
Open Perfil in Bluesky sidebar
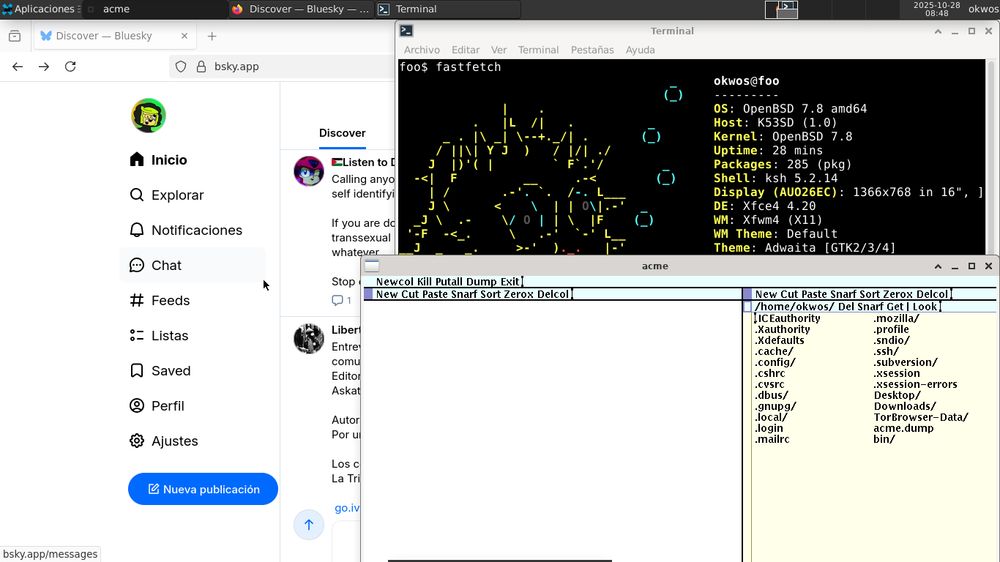[x=156, y=405]
